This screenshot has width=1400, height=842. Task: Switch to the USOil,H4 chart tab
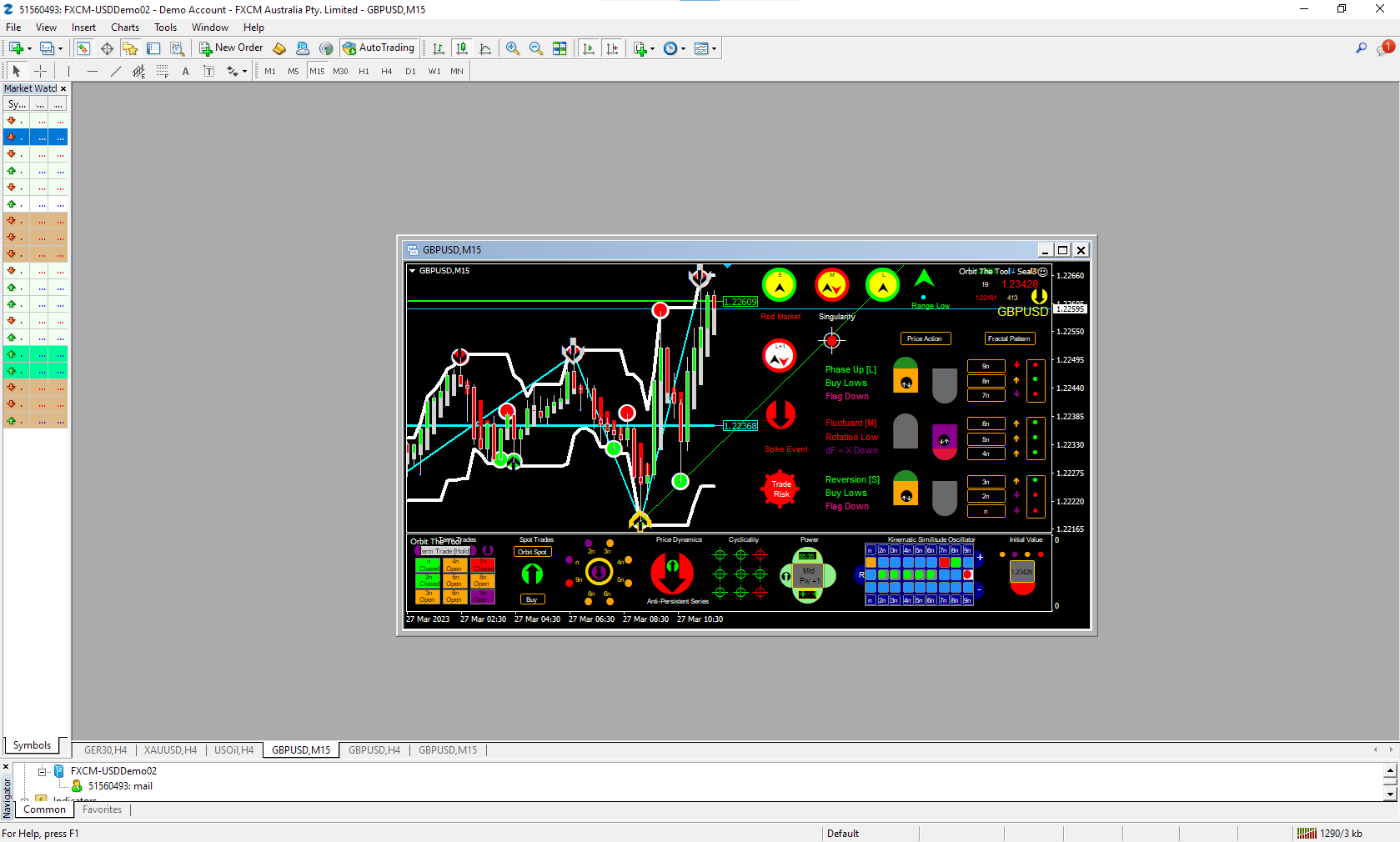(x=233, y=750)
